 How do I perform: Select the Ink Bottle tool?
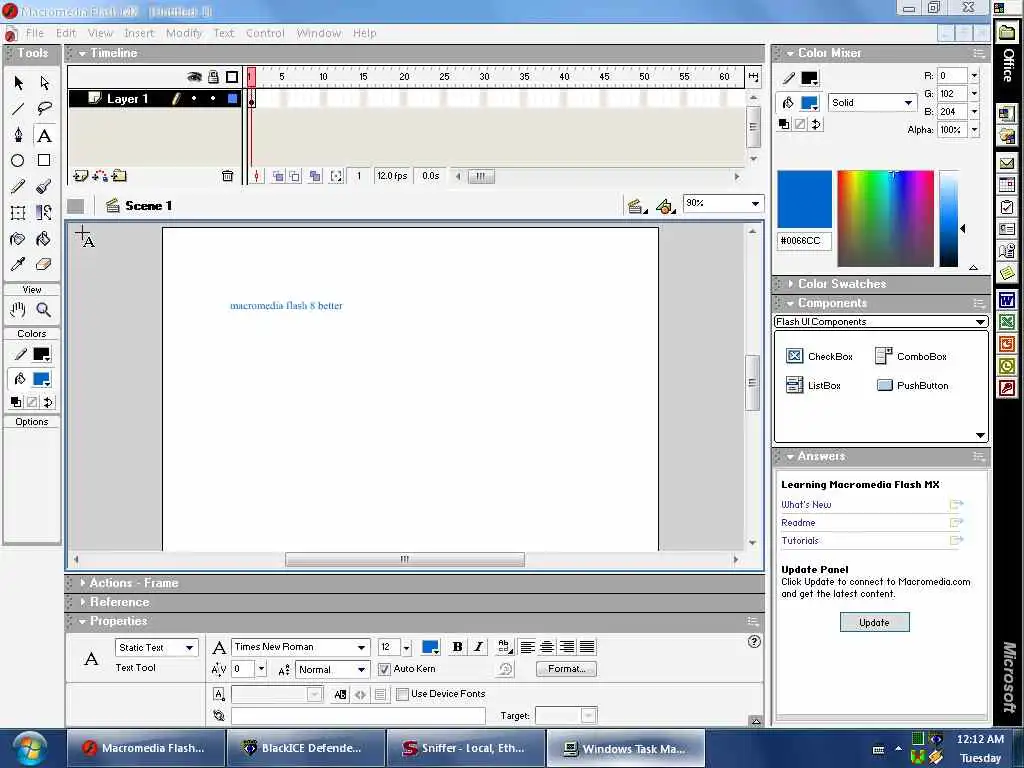(x=18, y=238)
